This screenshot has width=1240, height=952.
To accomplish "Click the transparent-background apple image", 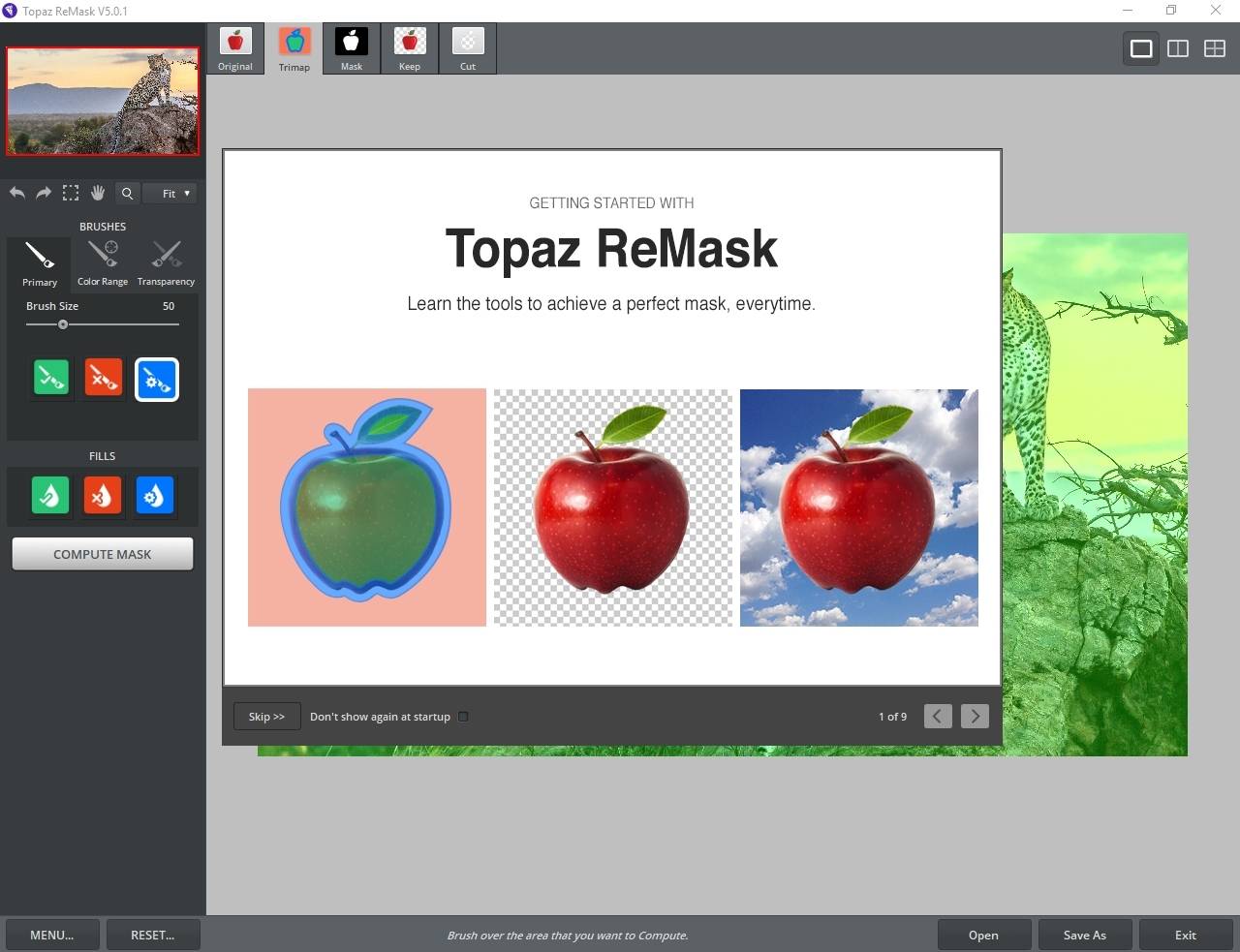I will click(613, 507).
